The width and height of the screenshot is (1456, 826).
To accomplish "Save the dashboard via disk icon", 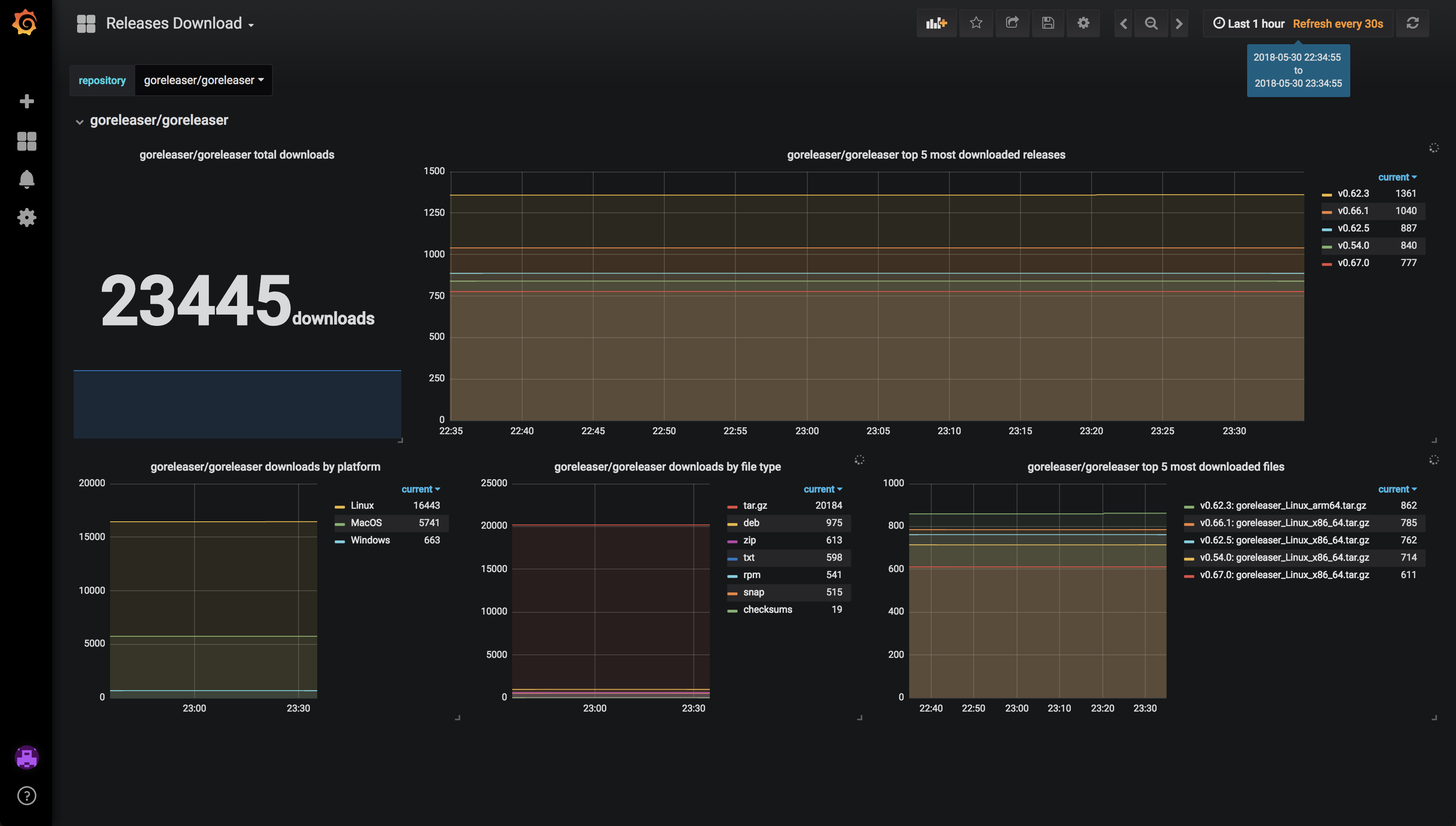I will 1048,23.
